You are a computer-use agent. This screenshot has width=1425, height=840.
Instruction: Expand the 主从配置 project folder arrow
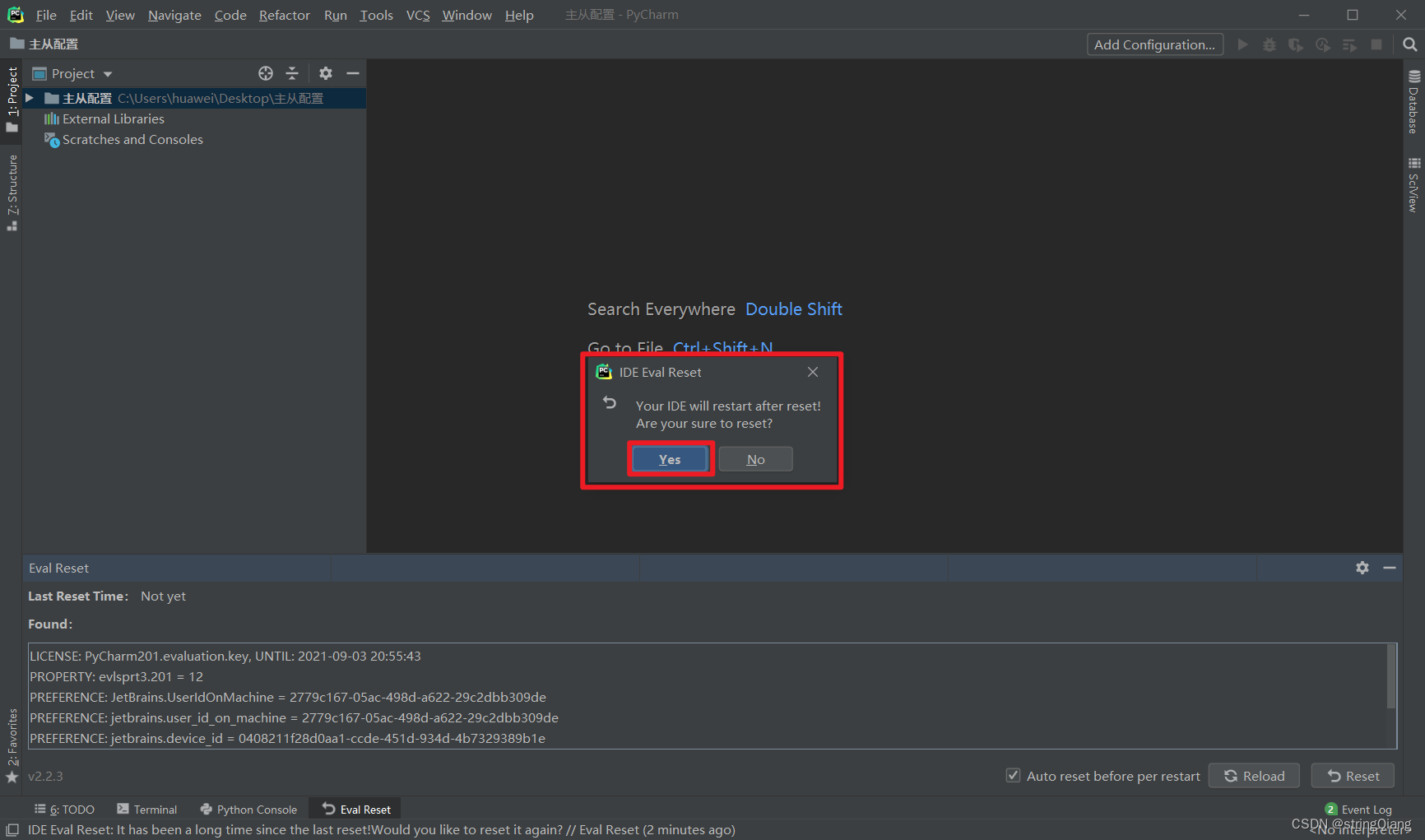tap(30, 98)
